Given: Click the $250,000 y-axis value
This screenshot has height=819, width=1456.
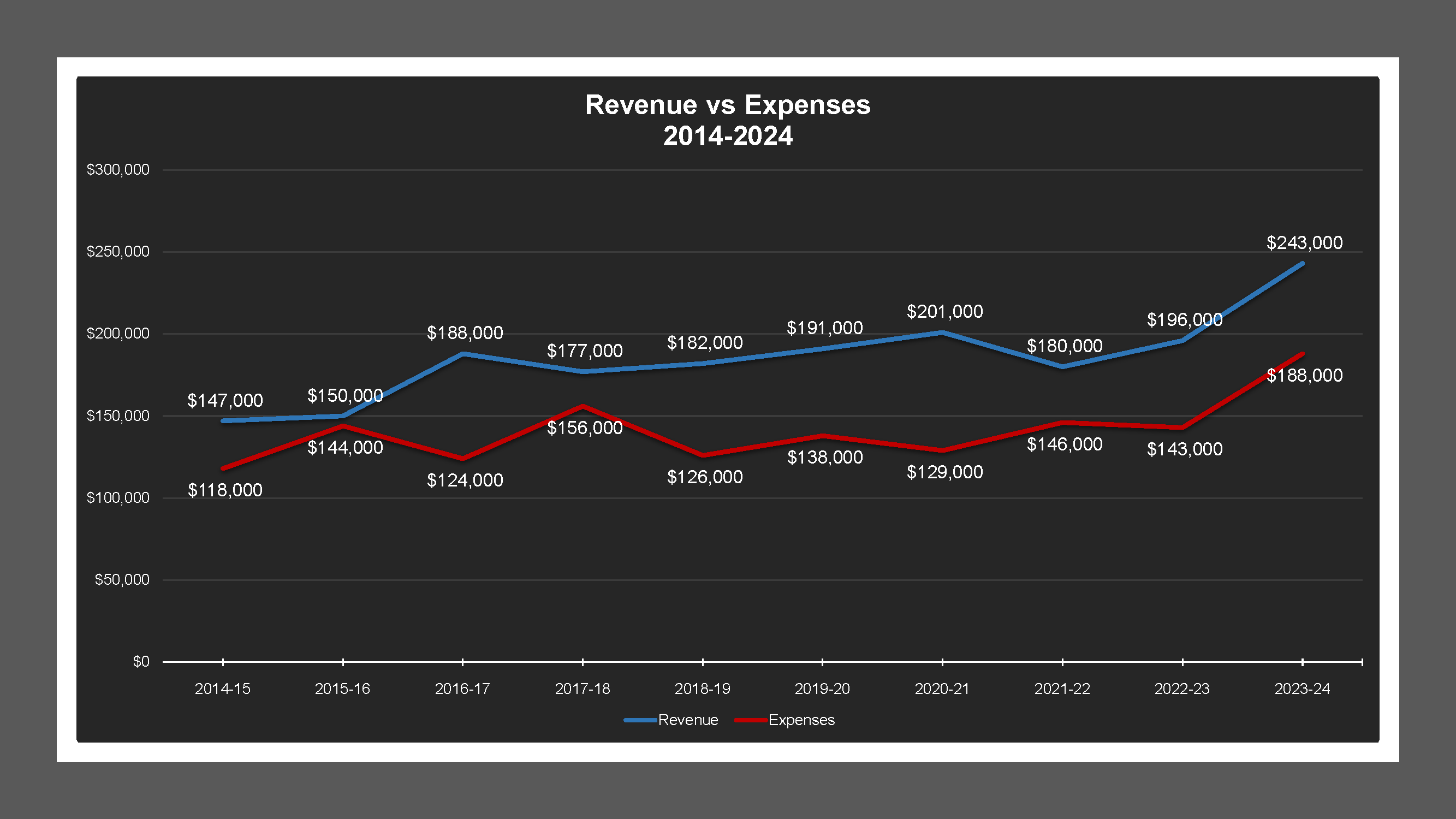Looking at the screenshot, I should point(118,252).
